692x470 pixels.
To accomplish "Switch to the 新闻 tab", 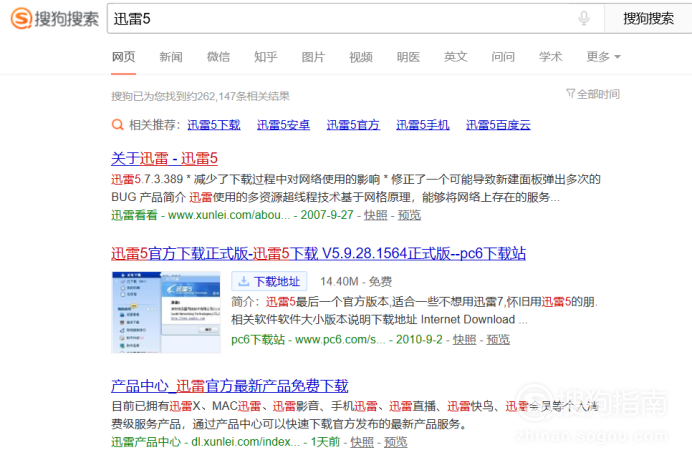I will tap(171, 57).
